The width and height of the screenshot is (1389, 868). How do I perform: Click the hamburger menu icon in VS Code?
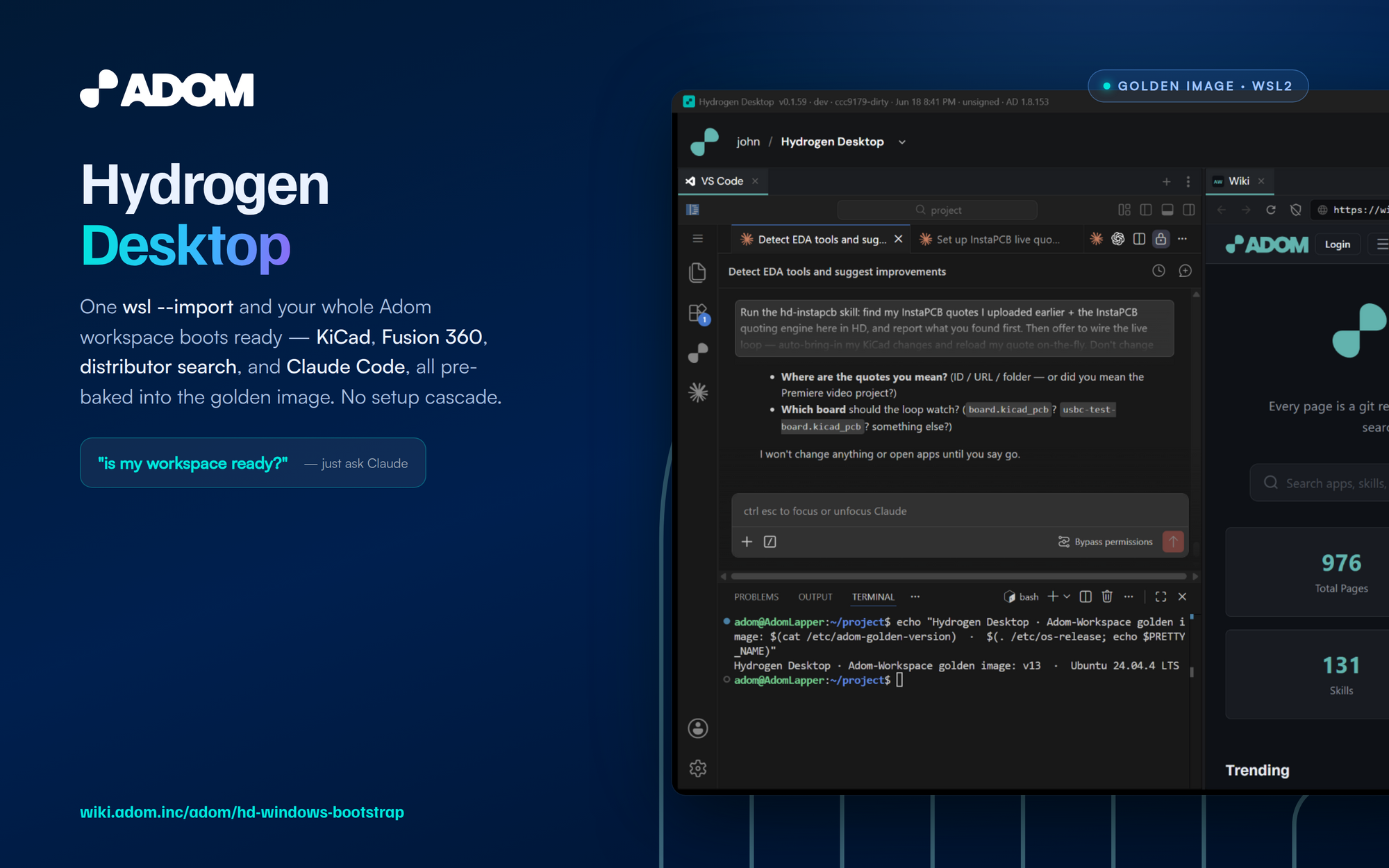pyautogui.click(x=698, y=239)
